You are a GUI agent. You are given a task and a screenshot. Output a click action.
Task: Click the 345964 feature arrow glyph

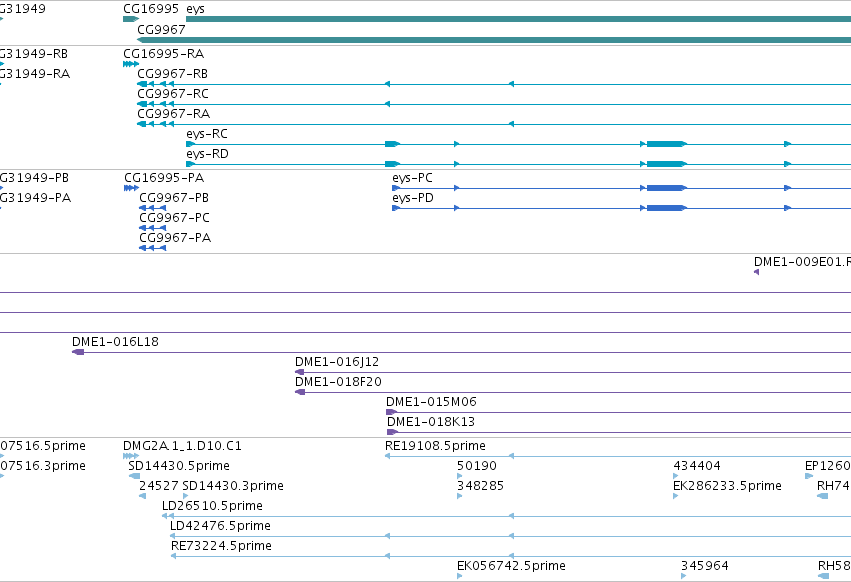pos(683,576)
